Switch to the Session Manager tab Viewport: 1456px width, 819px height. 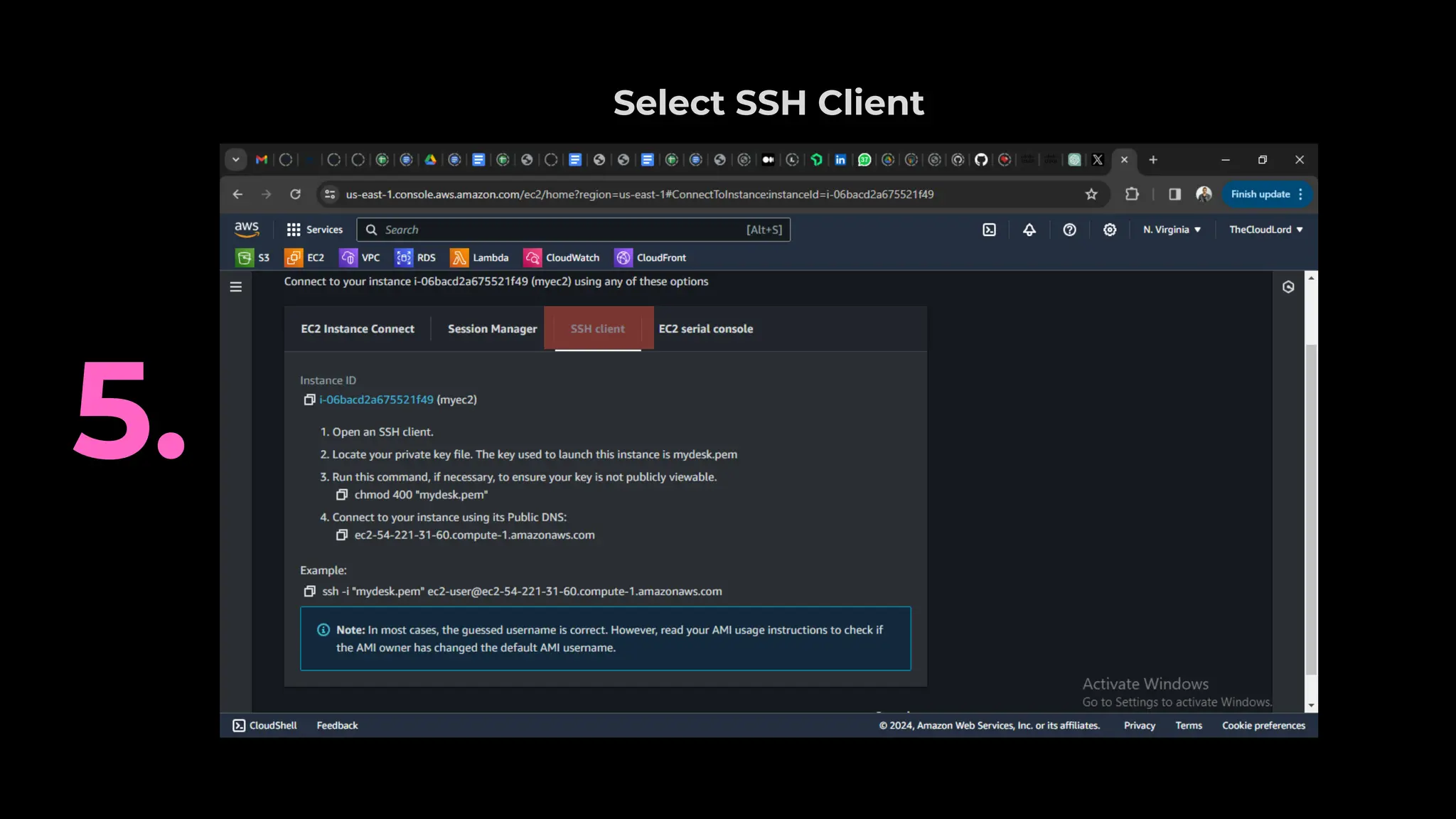pyautogui.click(x=493, y=329)
